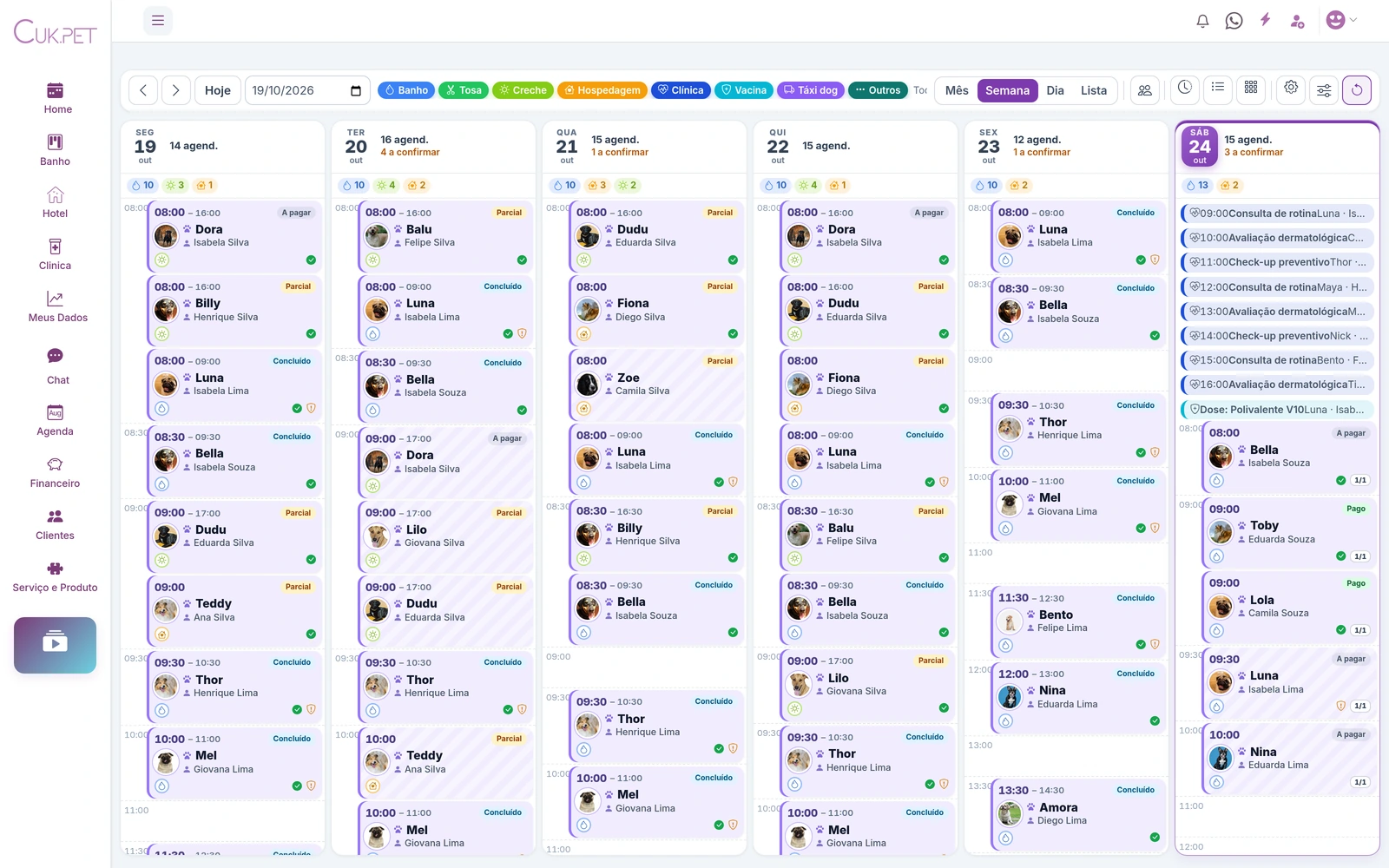Go to Serviço e Produto

coord(55,577)
